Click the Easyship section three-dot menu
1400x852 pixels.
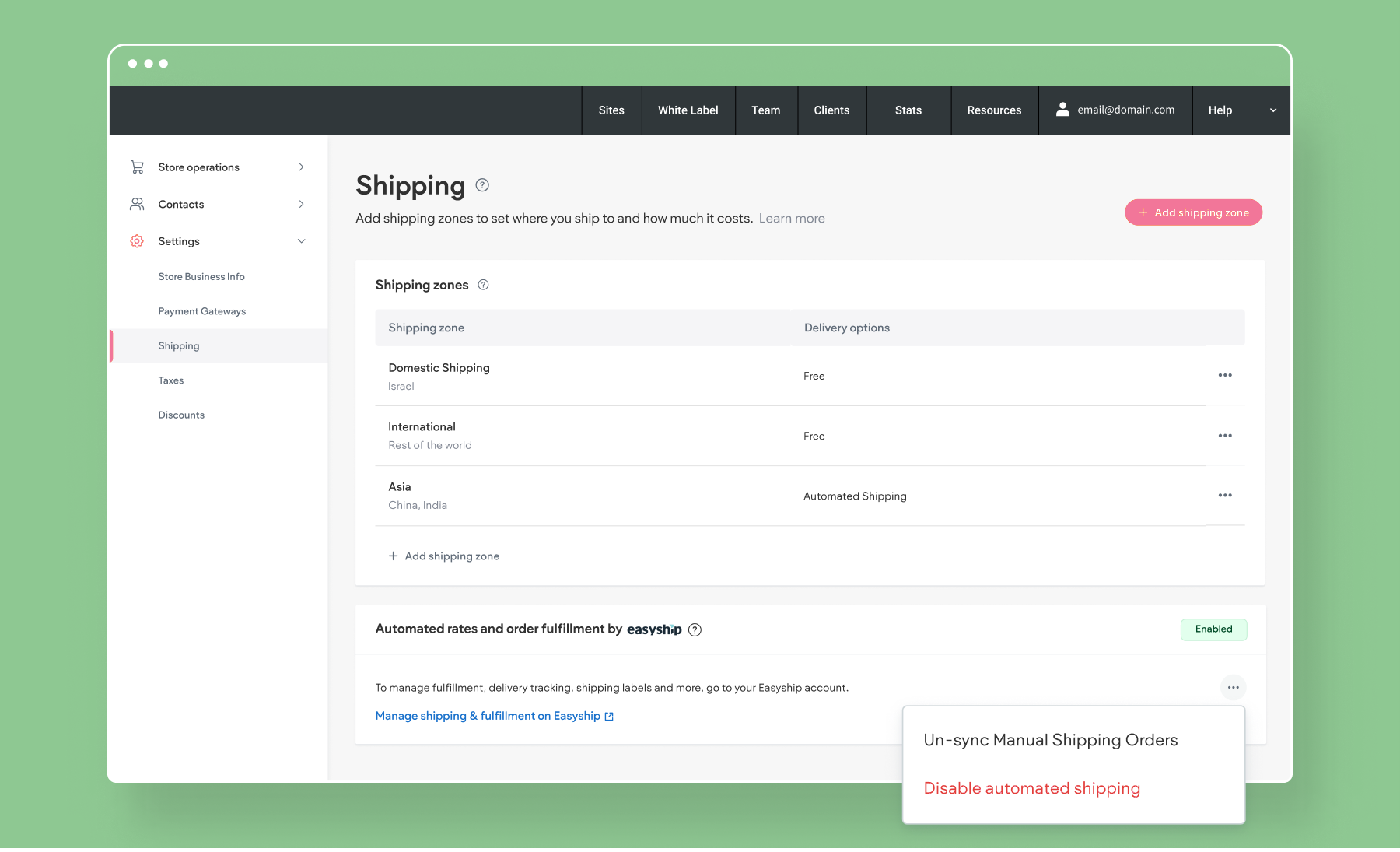coord(1233,687)
